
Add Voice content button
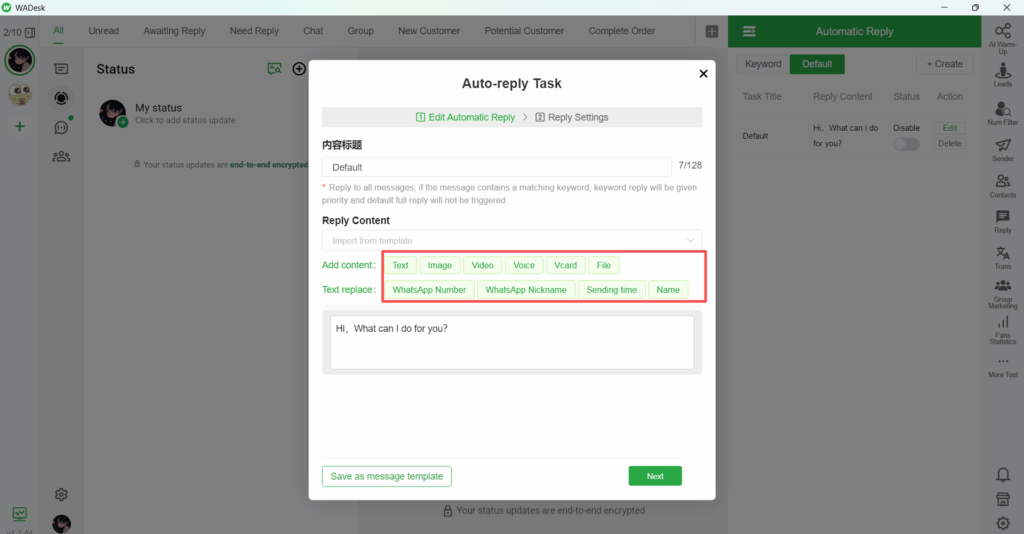(524, 265)
